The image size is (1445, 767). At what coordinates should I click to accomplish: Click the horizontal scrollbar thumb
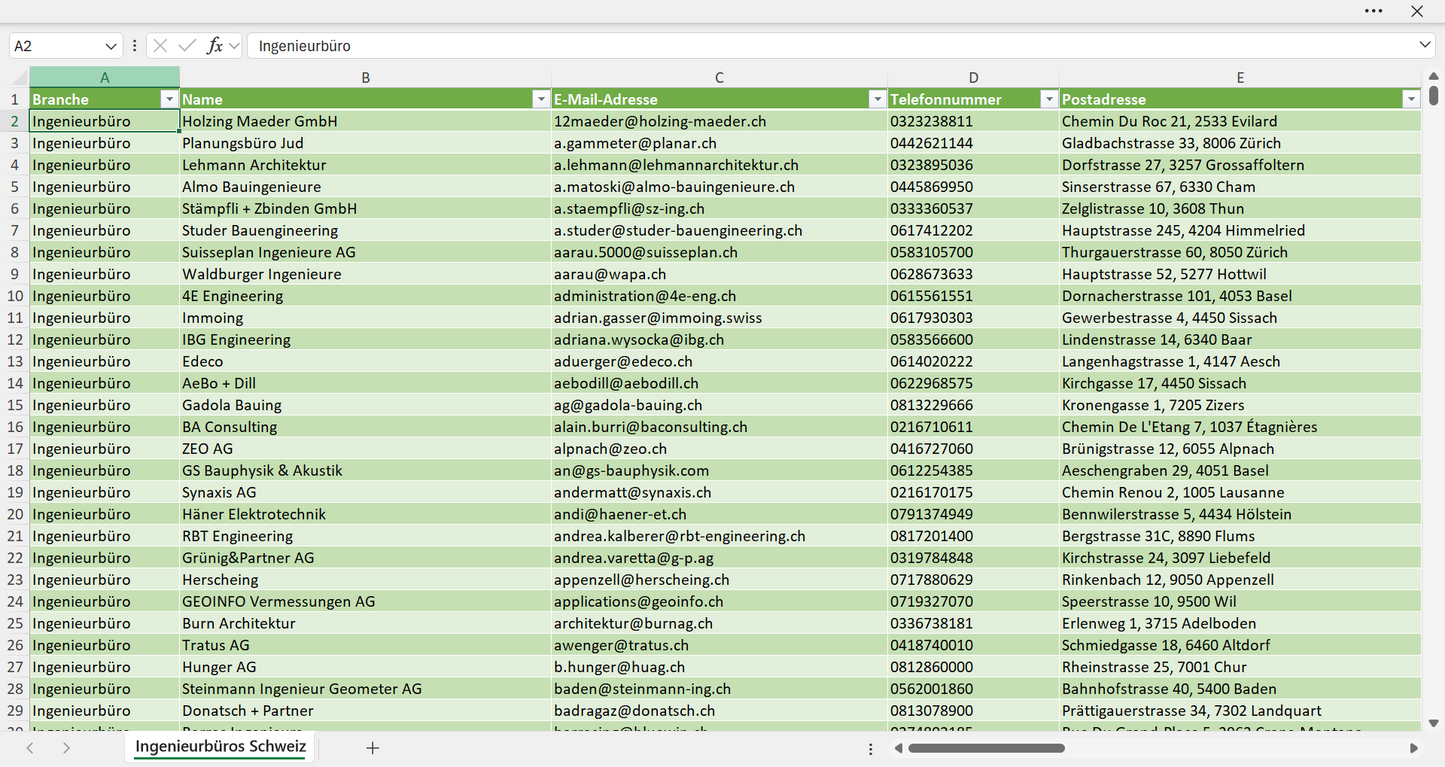tap(987, 748)
